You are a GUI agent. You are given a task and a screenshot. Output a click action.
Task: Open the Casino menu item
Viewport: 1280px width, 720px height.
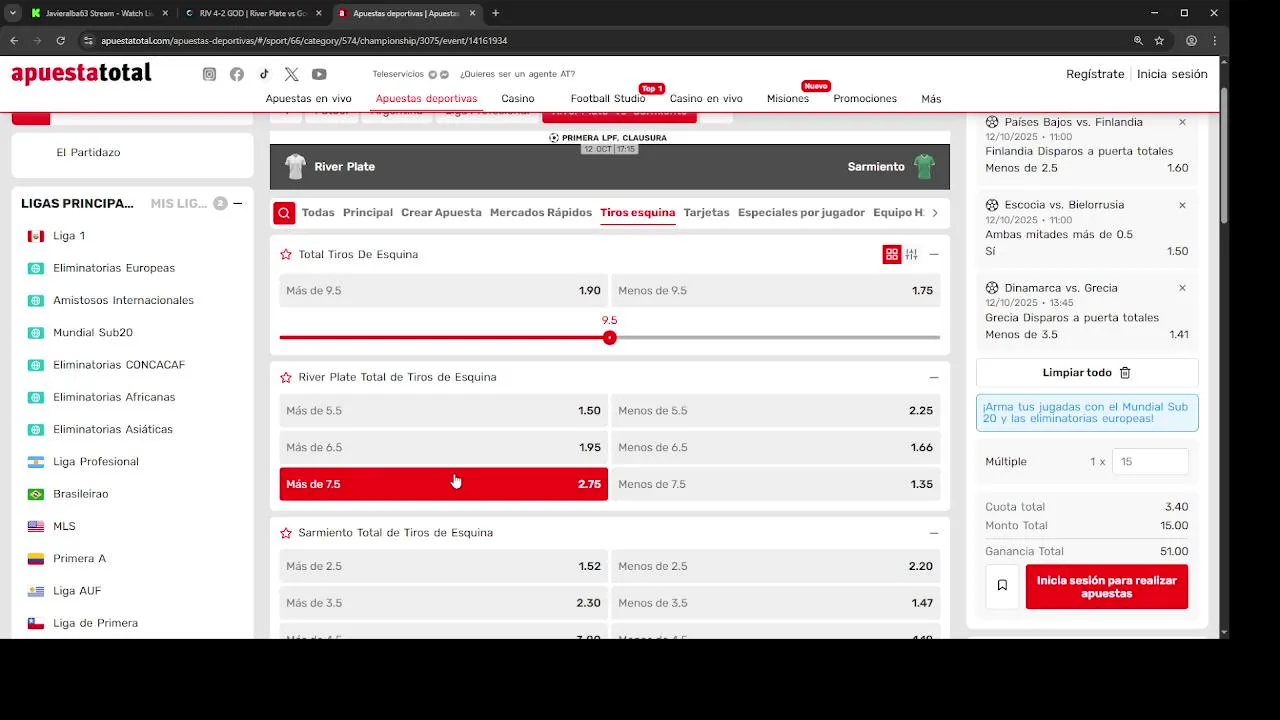(518, 99)
